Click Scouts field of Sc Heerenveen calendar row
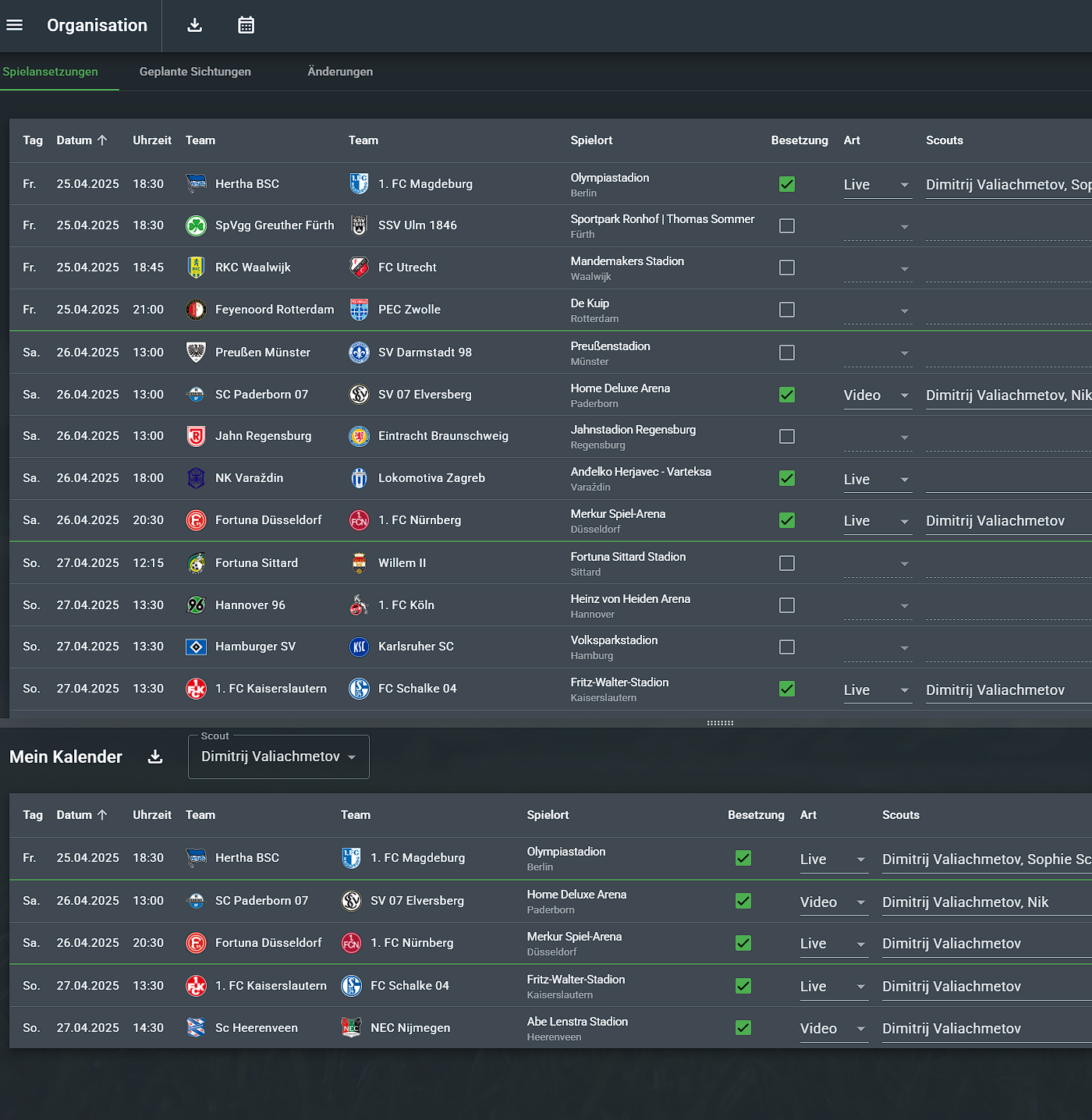The width and height of the screenshot is (1092, 1120). 987,1029
